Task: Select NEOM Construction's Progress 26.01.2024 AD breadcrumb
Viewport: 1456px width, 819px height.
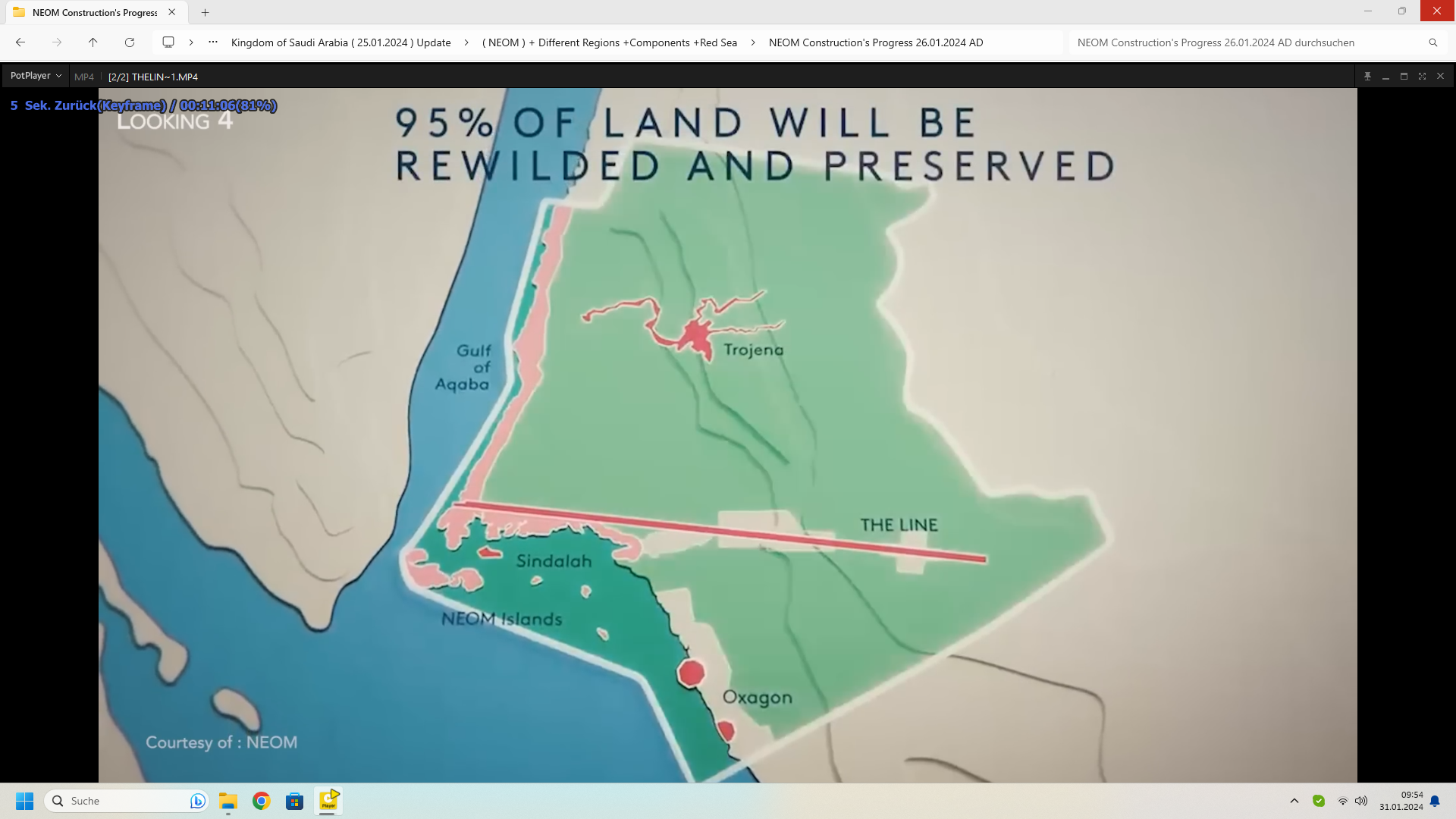Action: pos(876,42)
